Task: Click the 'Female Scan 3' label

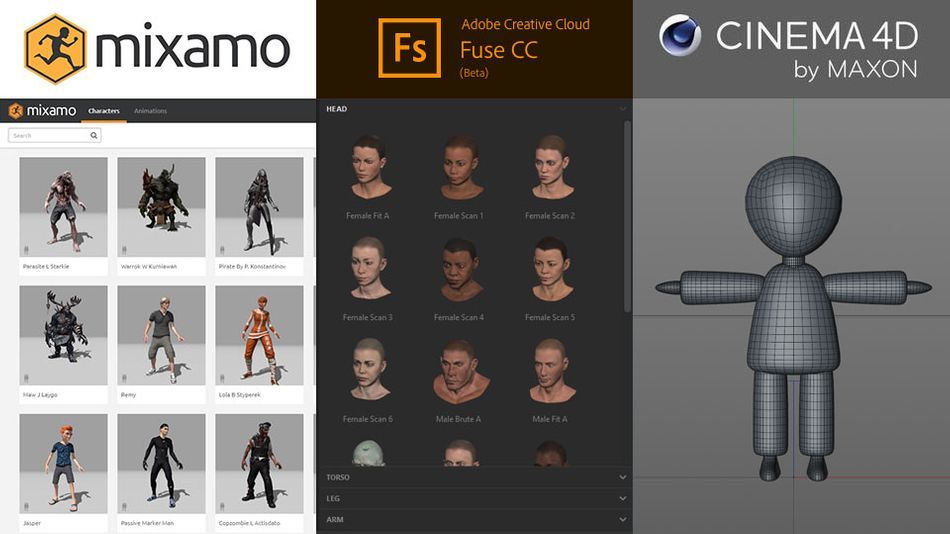Action: (x=368, y=317)
